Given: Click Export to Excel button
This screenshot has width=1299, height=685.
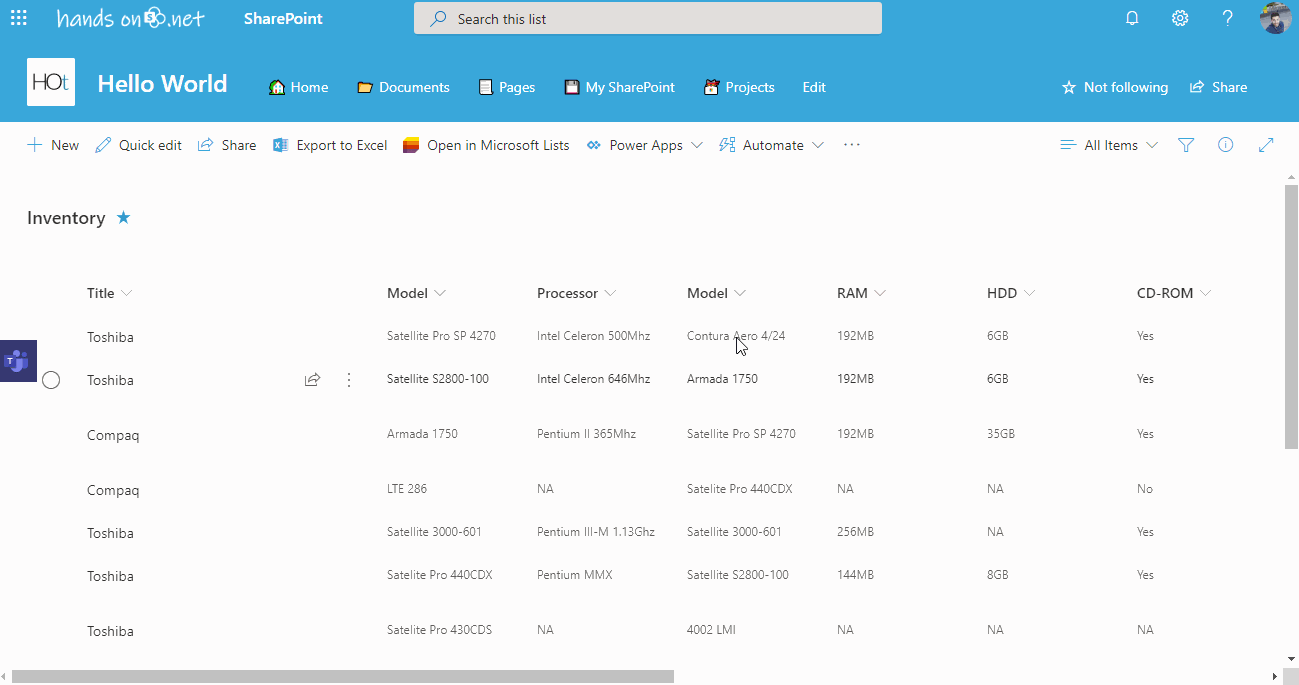Looking at the screenshot, I should point(330,145).
